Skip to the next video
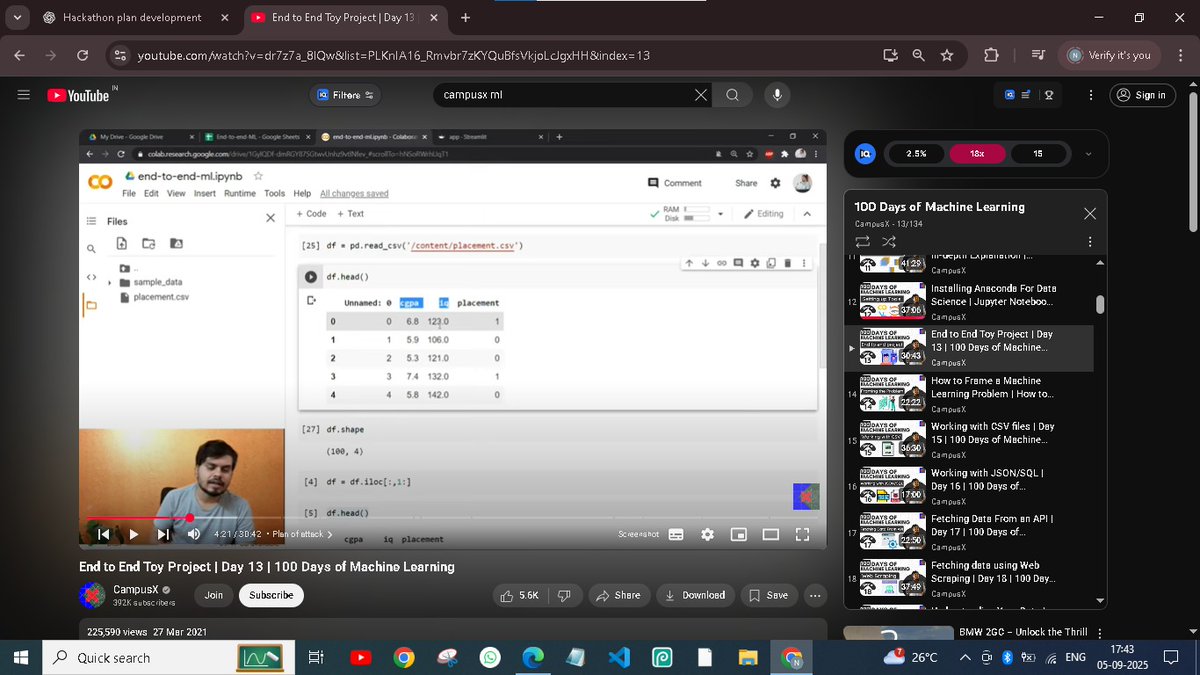1200x675 pixels. [163, 534]
